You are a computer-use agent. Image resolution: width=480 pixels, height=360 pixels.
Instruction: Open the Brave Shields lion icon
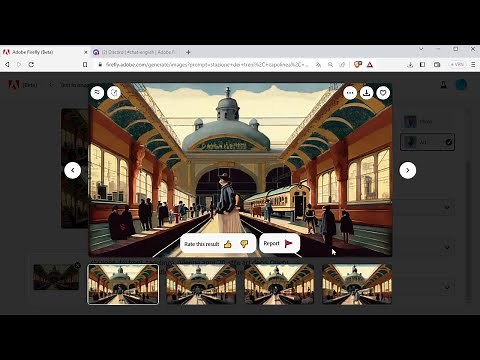point(357,65)
